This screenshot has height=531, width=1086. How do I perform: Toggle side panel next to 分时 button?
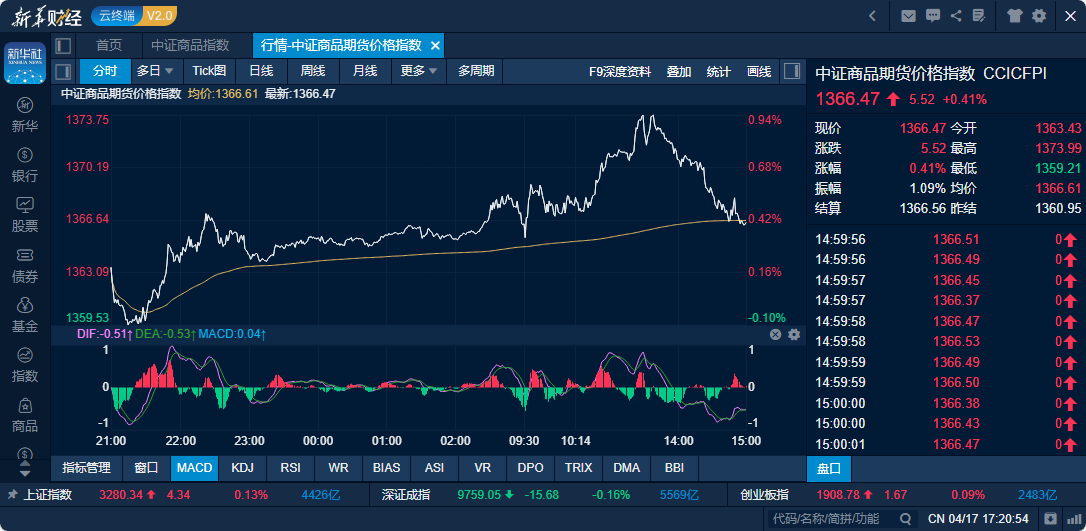[x=63, y=71]
